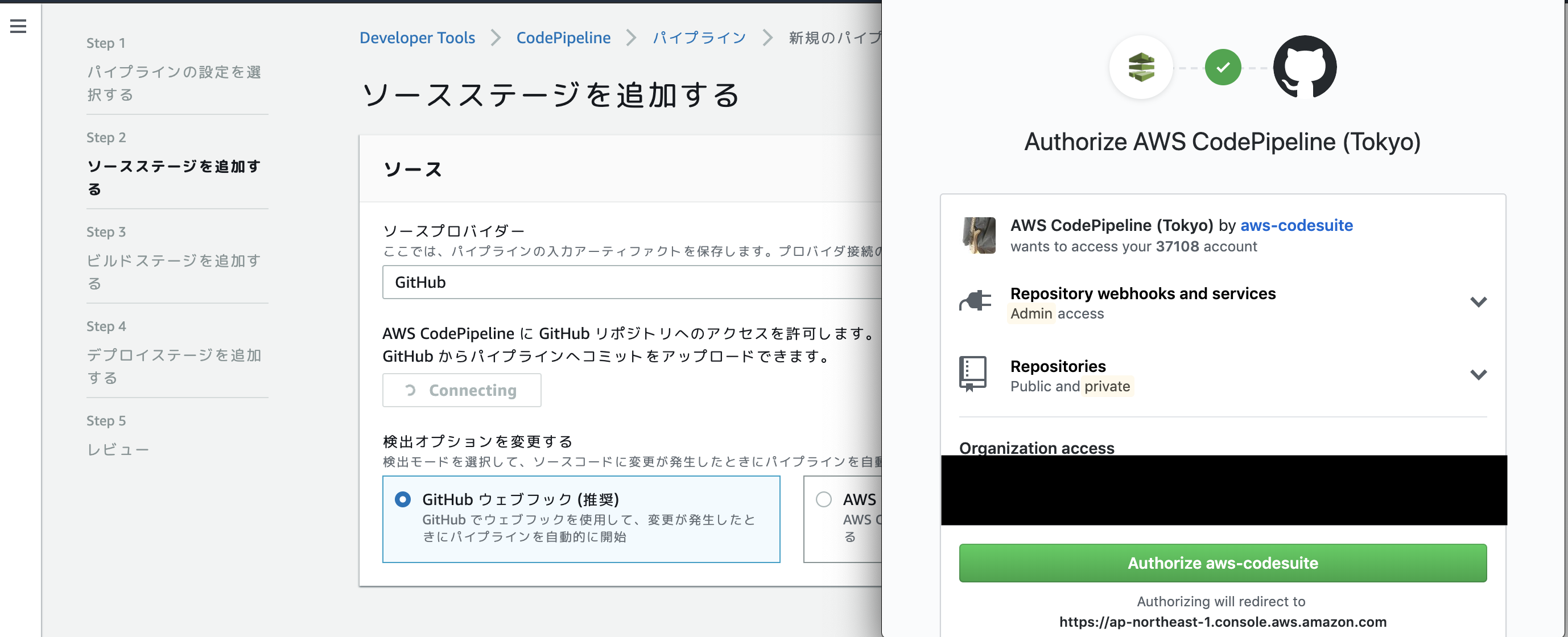The height and width of the screenshot is (637, 1568).
Task: Open CodePipeline breadcrumb link
Action: [563, 38]
